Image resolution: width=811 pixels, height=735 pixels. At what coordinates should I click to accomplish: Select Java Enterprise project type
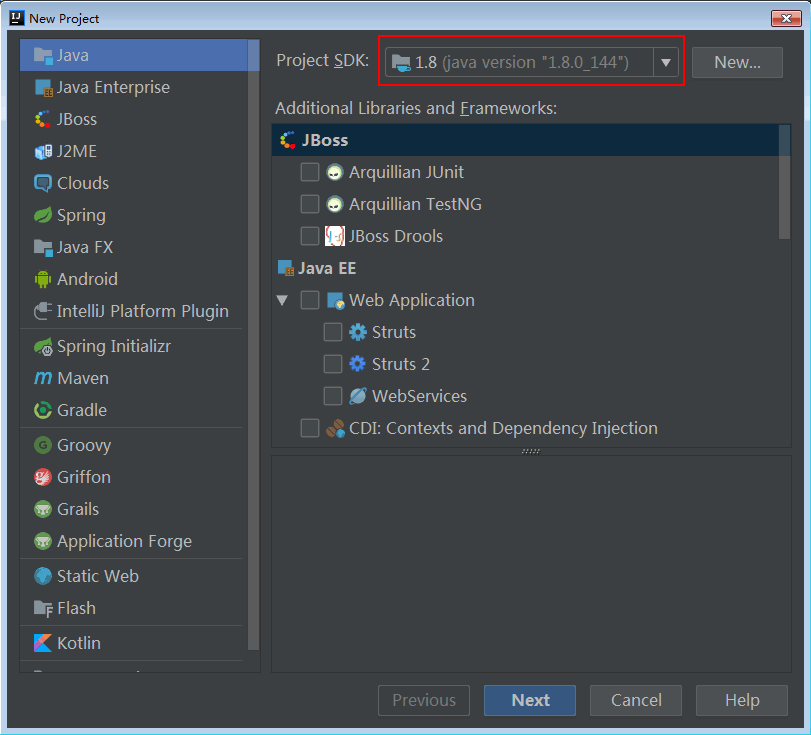[134, 87]
